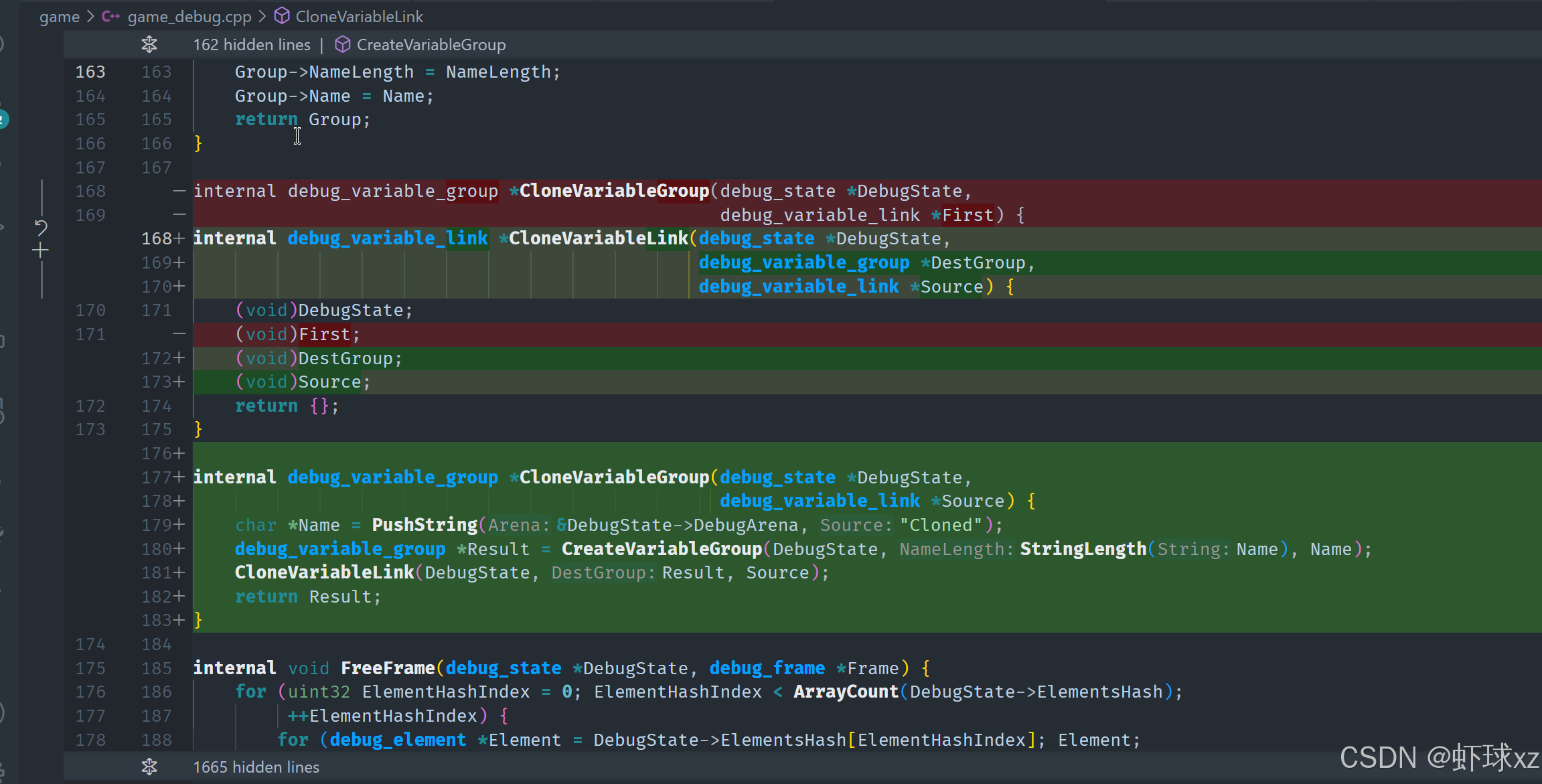Click the revert change arrow in gutter
Viewport: 1542px width, 784px height.
pos(41,228)
